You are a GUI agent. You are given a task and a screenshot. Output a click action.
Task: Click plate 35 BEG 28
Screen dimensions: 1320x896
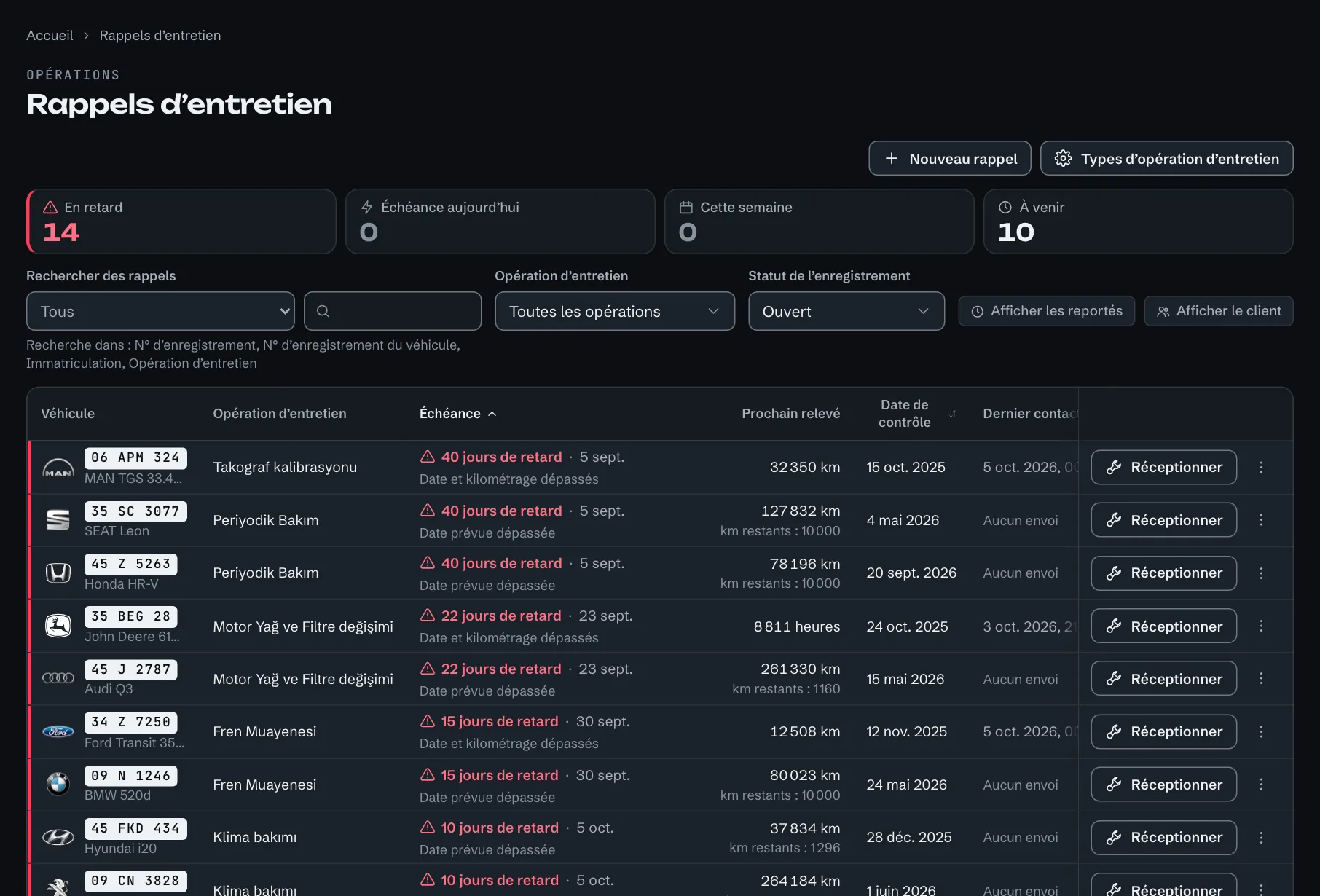click(x=131, y=617)
